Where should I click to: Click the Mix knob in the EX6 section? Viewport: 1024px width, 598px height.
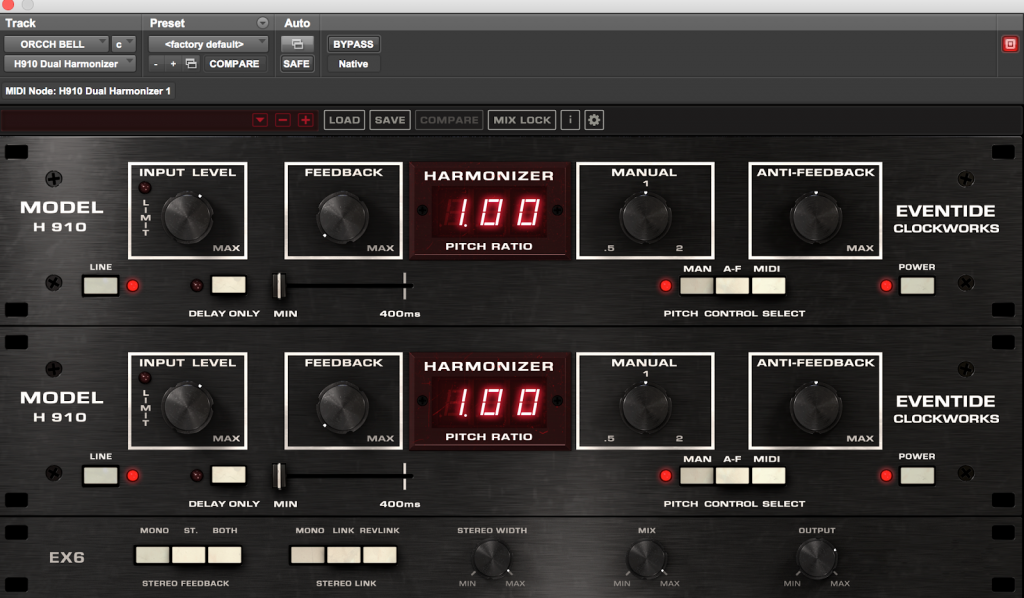[646, 559]
